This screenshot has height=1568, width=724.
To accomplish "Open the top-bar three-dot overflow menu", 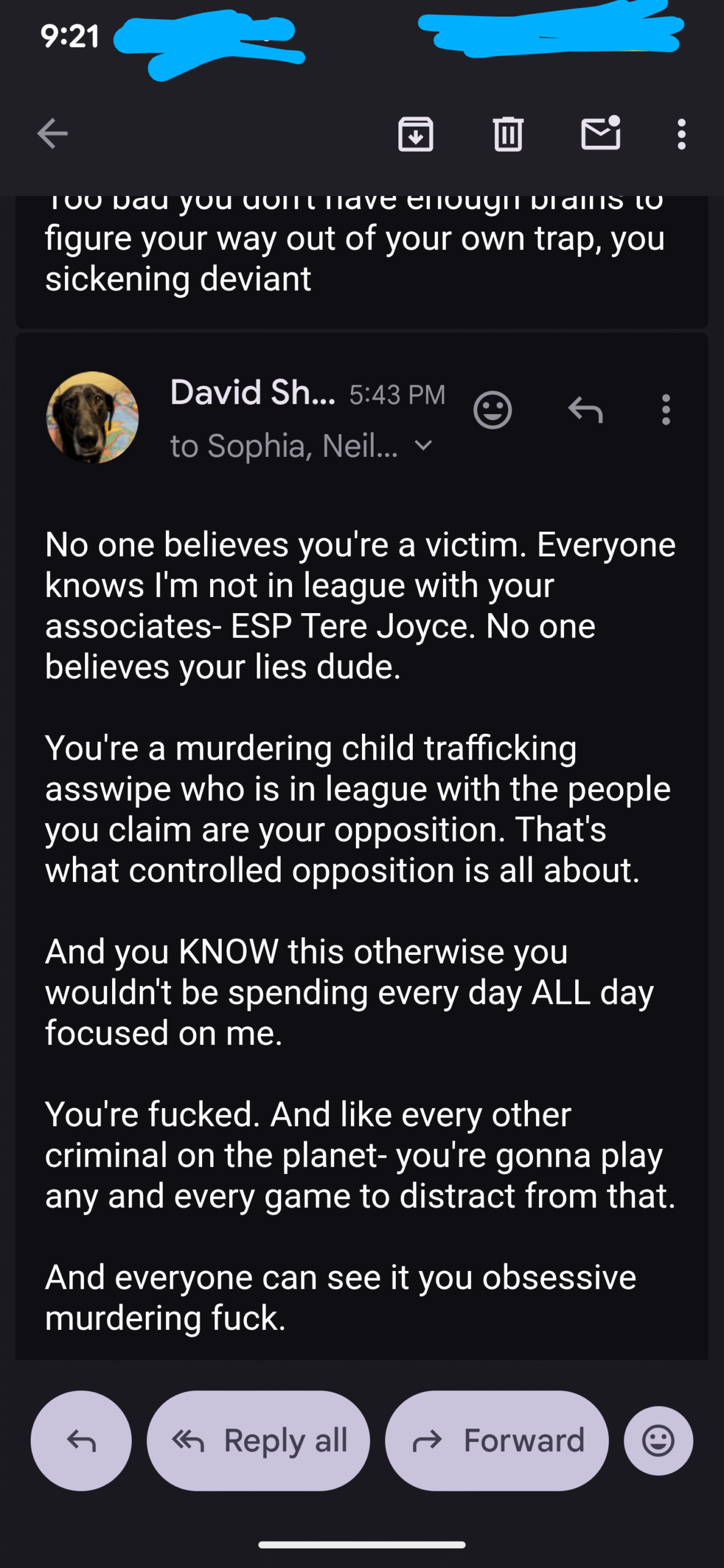I will point(681,134).
